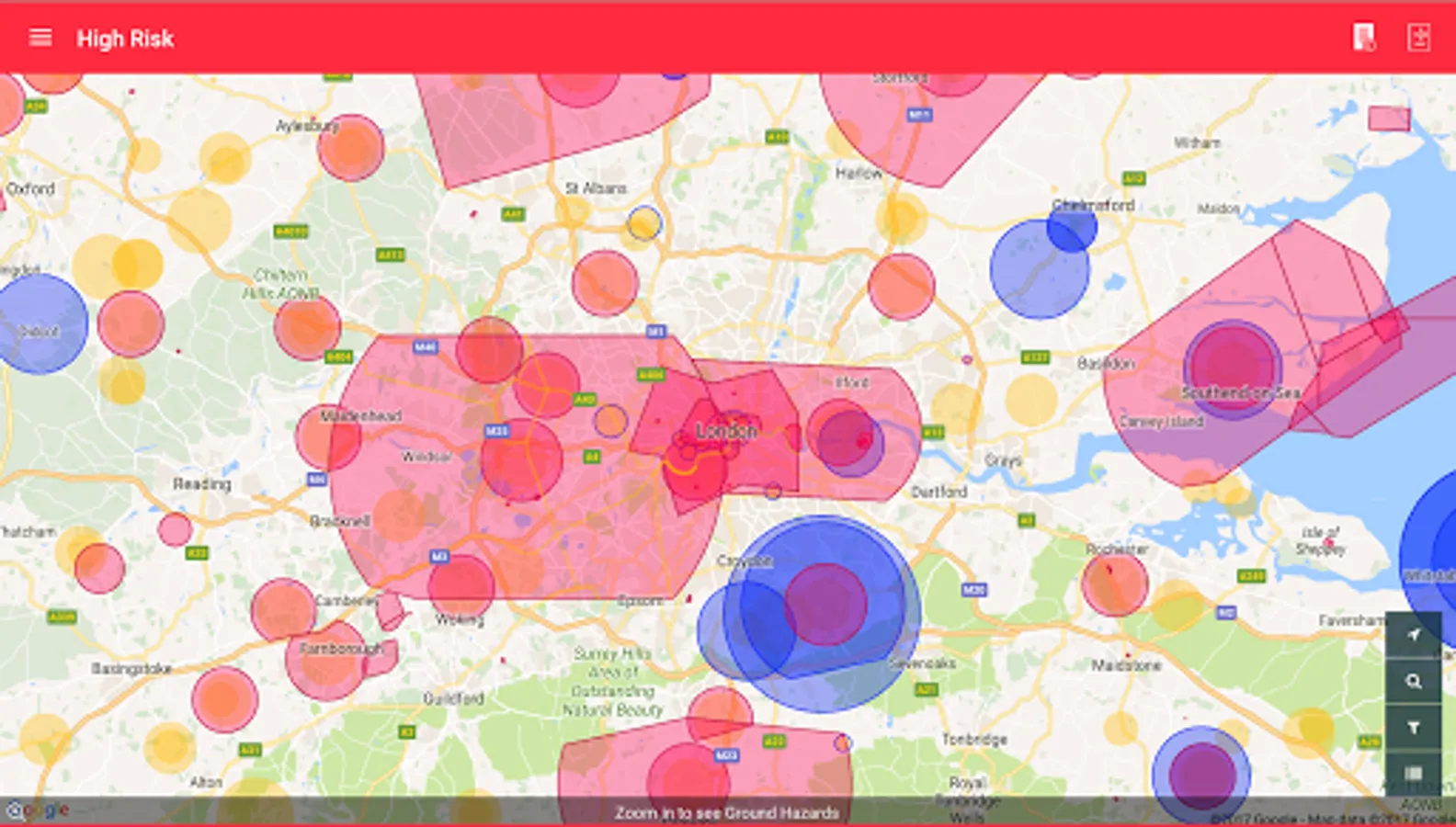Click the Chiltern Hills AONB label
The height and width of the screenshot is (827, 1456).
pyautogui.click(x=281, y=284)
